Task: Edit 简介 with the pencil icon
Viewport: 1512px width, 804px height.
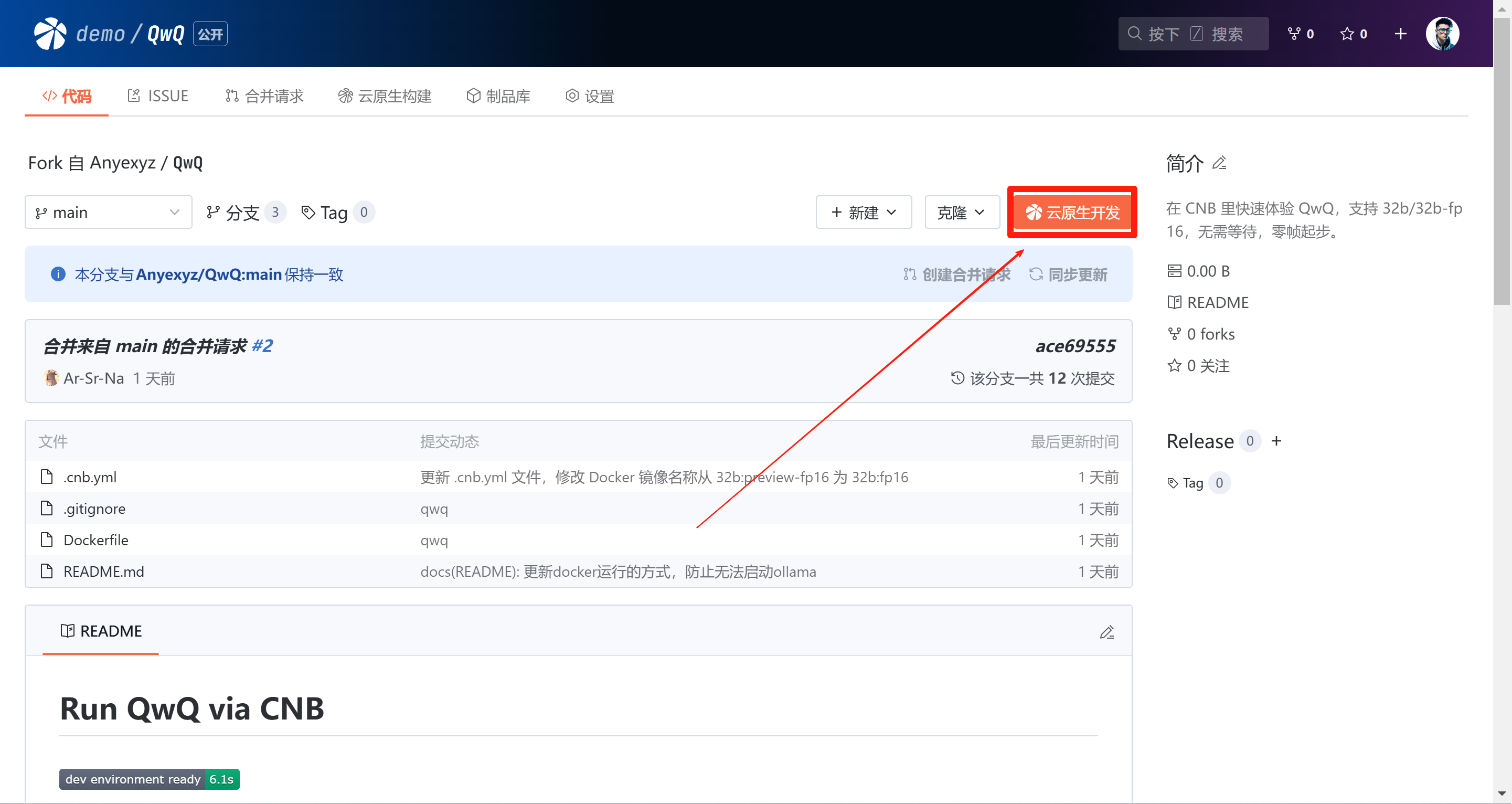Action: [1219, 163]
